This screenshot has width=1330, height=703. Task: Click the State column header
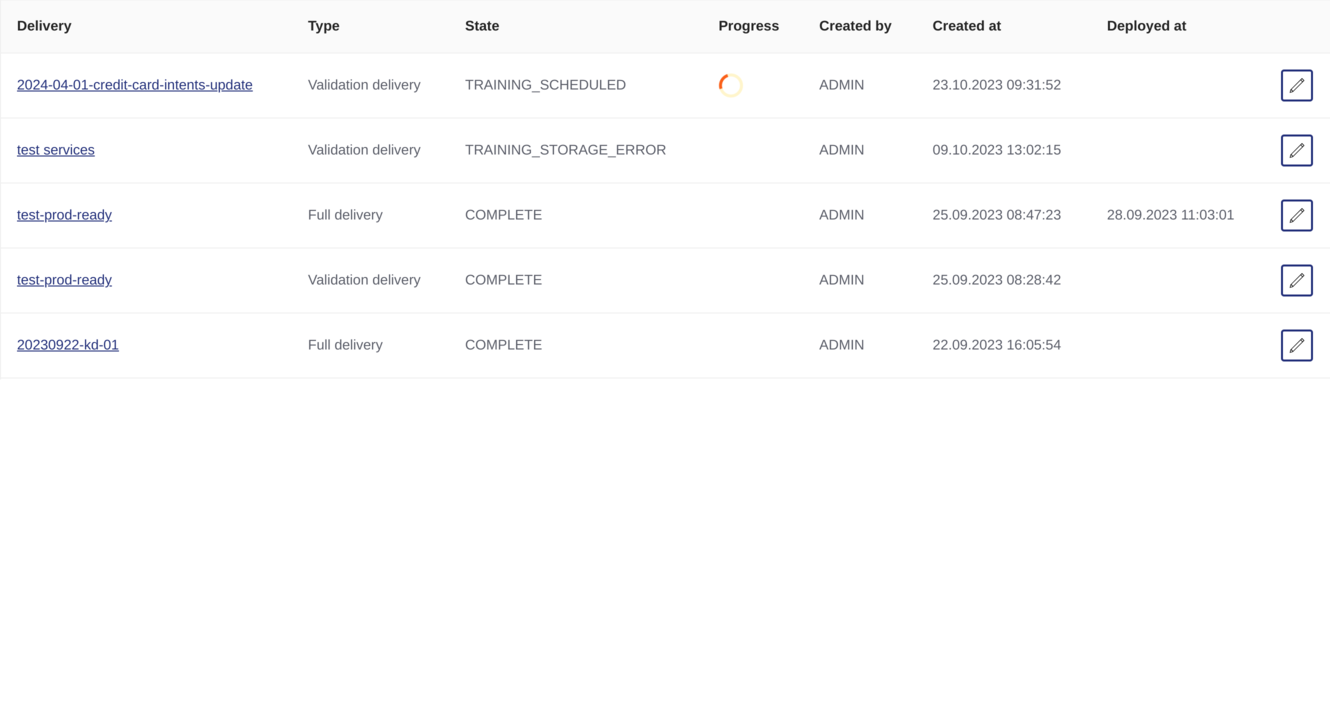pyautogui.click(x=482, y=26)
